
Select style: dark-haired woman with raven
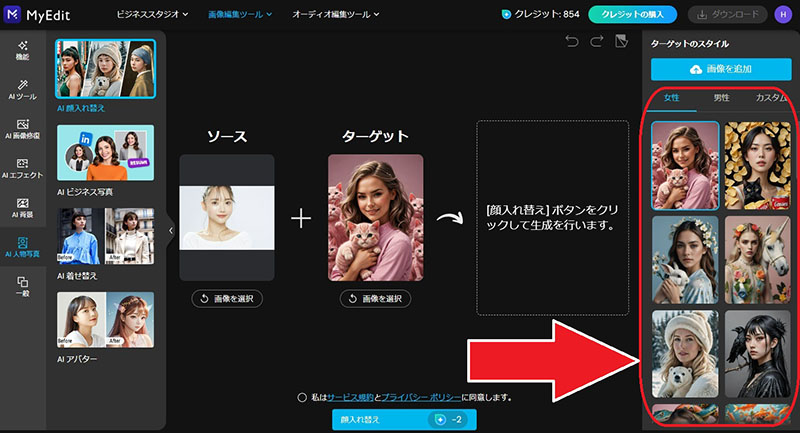pyautogui.click(x=758, y=354)
